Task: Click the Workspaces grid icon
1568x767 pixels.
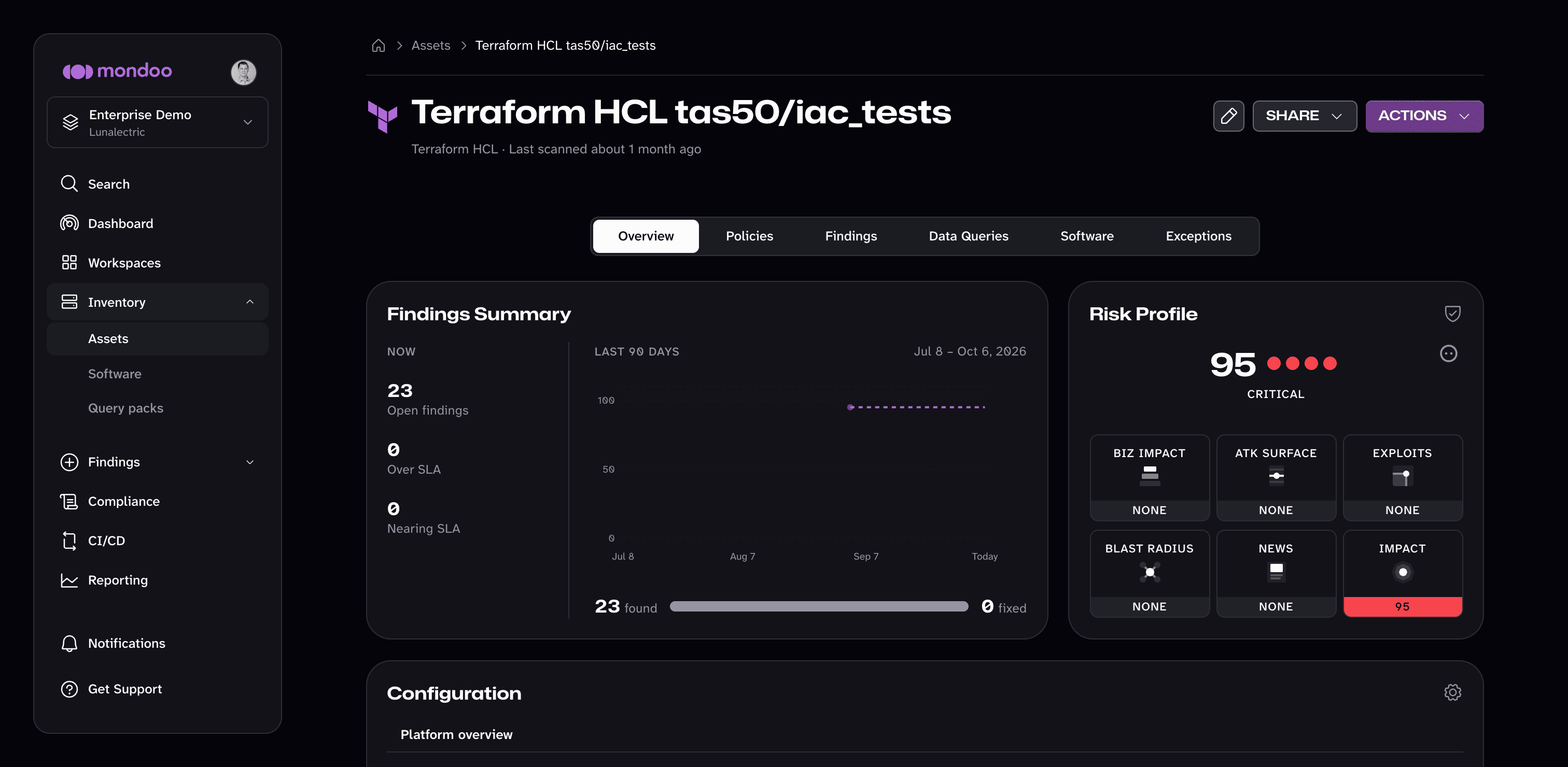Action: 69,263
